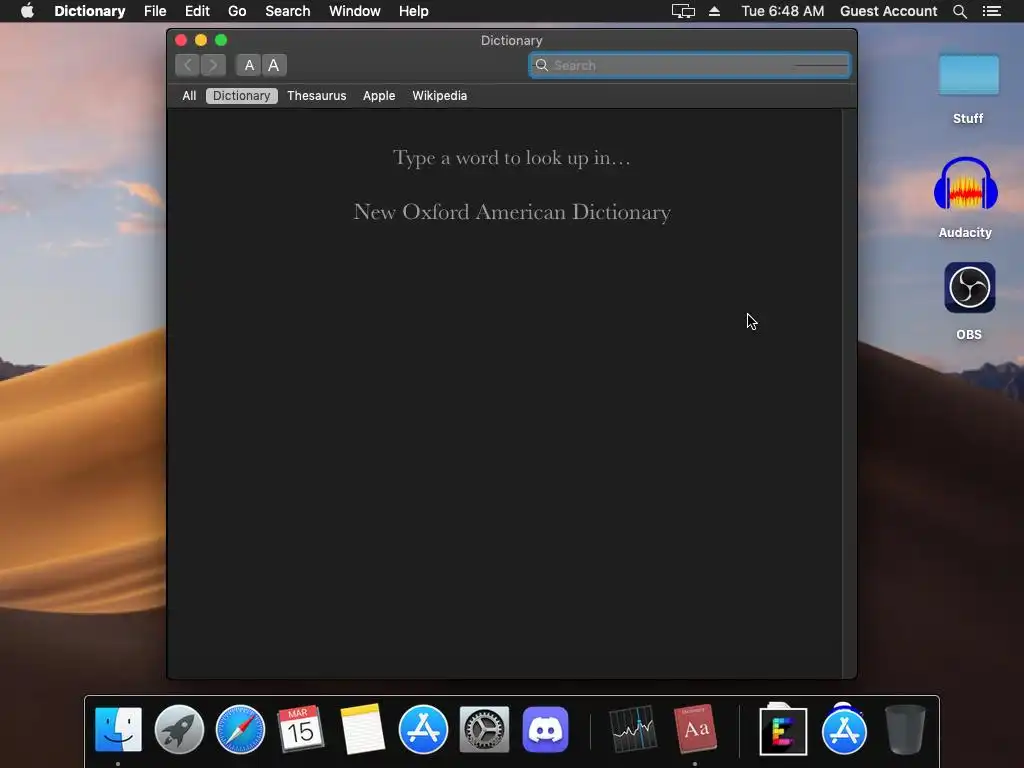This screenshot has height=768, width=1024.
Task: Switch to the Wikipedia tab
Action: (440, 96)
